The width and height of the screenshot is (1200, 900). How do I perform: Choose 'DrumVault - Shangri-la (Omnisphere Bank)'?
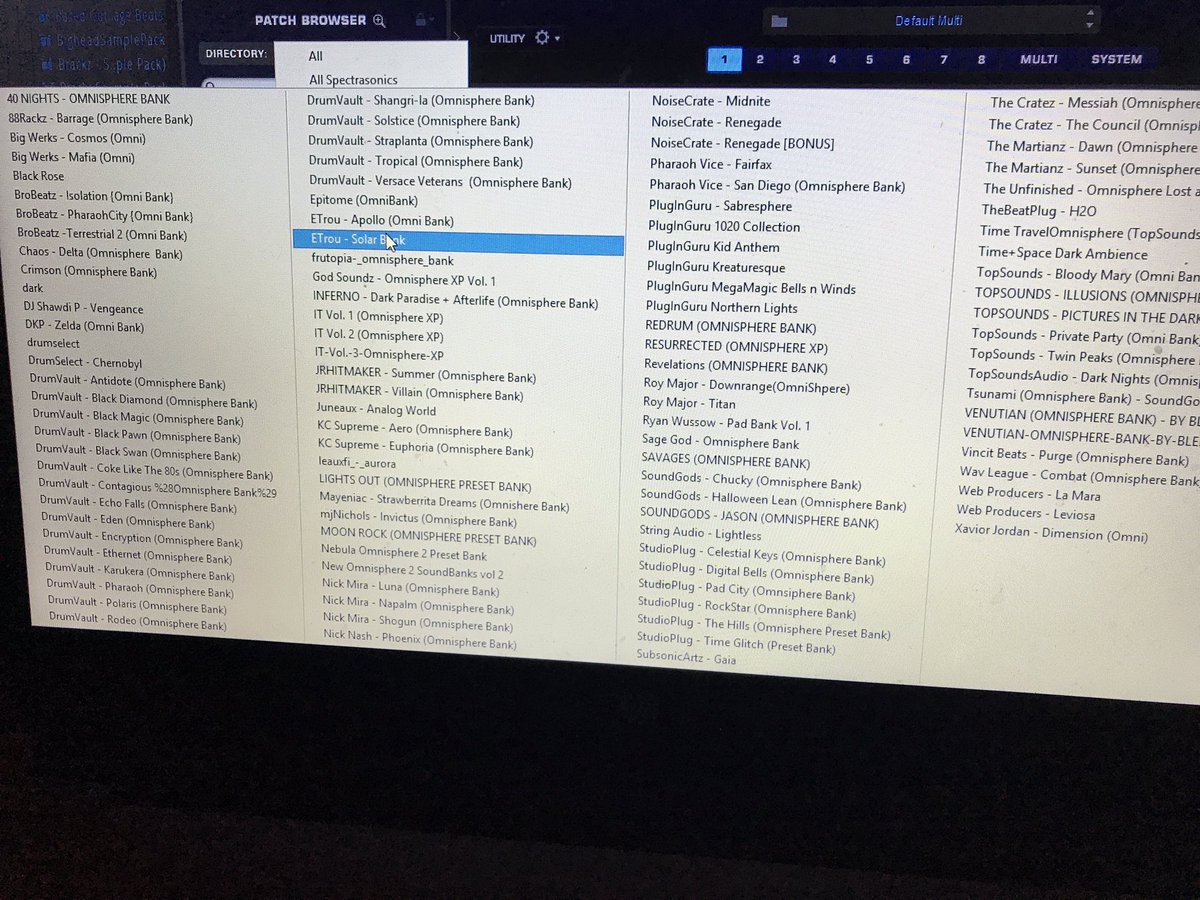pos(421,101)
